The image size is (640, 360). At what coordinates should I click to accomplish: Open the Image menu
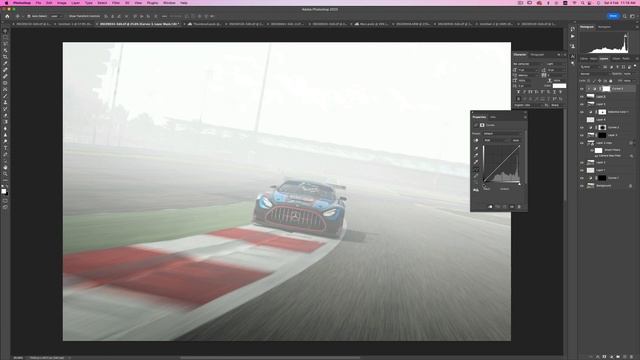point(62,3)
